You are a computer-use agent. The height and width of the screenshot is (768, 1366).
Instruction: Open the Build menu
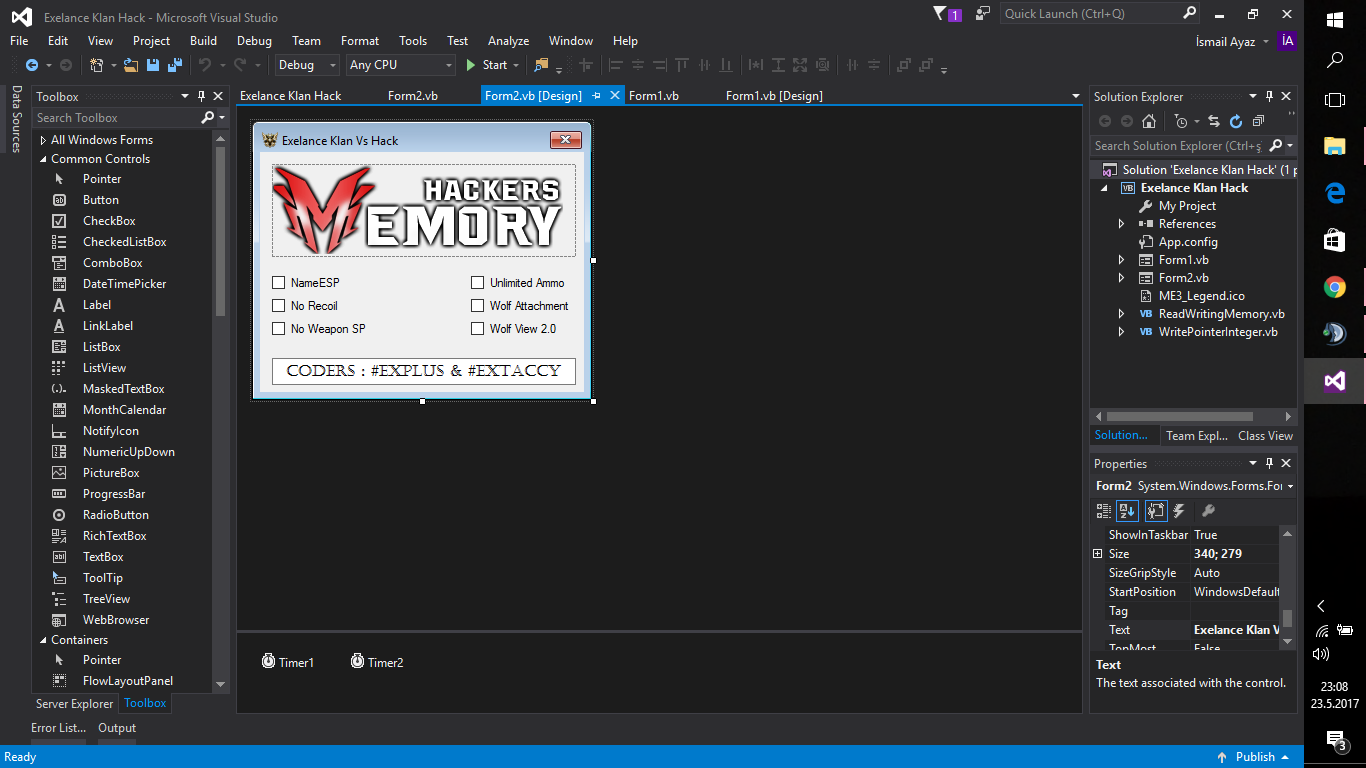(x=203, y=41)
